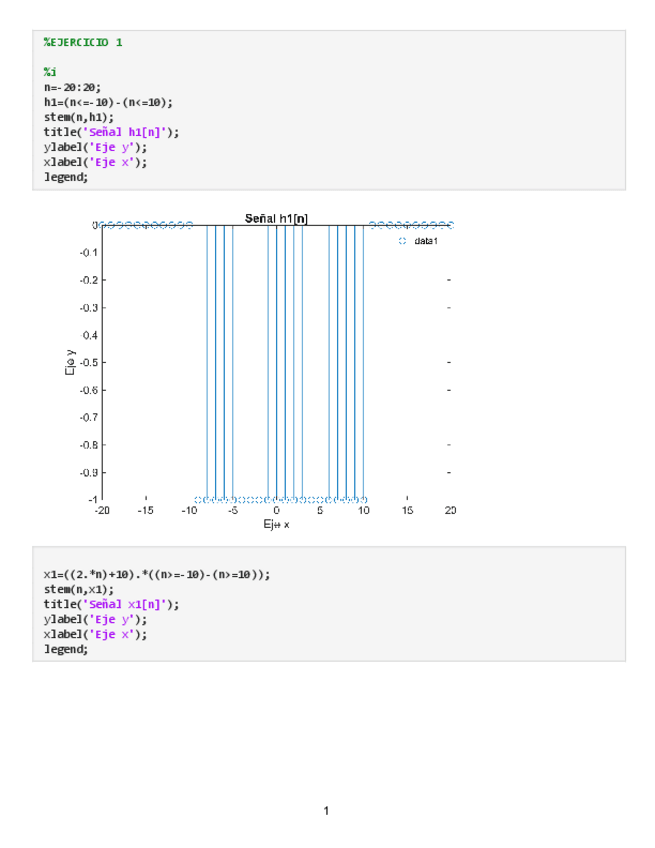Viewport: 655px width, 848px height.
Task: Click the Eje x label below the plot
Action: point(276,524)
